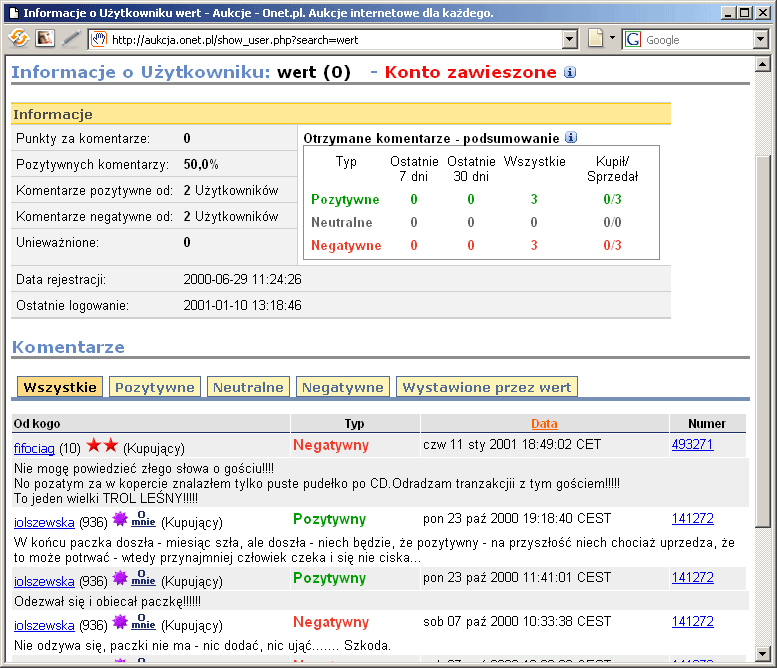
Task: Click the hand favicon in address bar
Action: (x=100, y=39)
